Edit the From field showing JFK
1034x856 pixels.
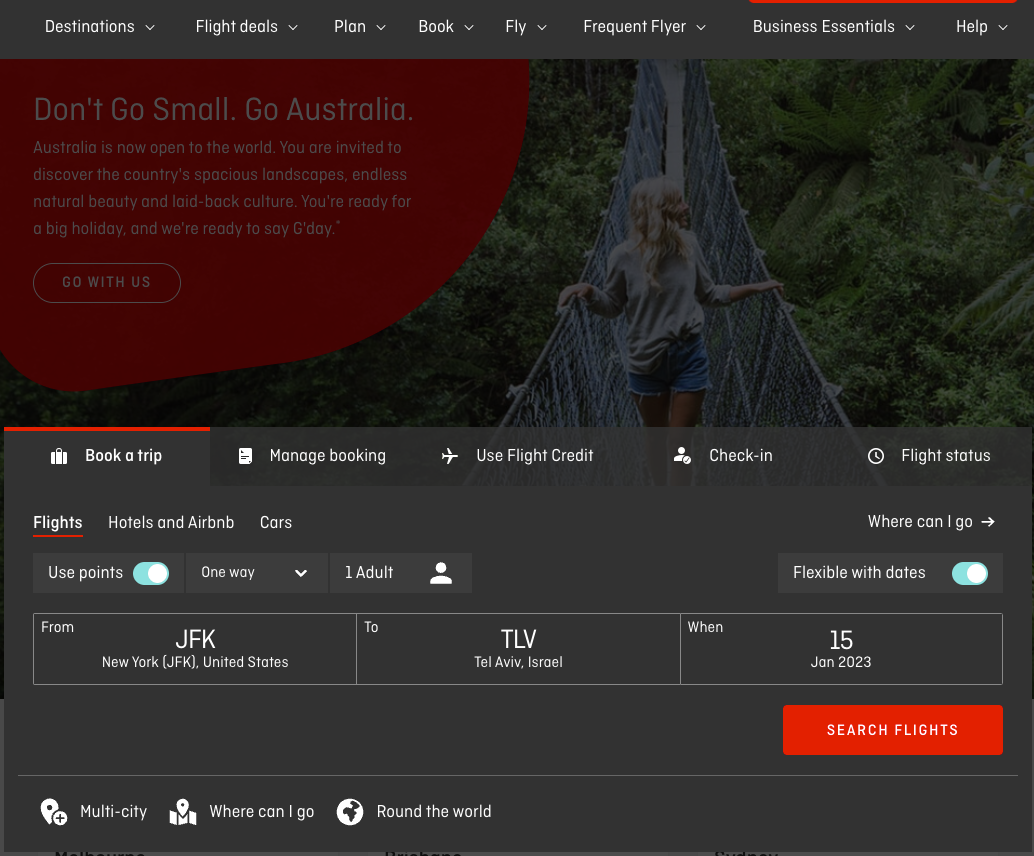[195, 649]
